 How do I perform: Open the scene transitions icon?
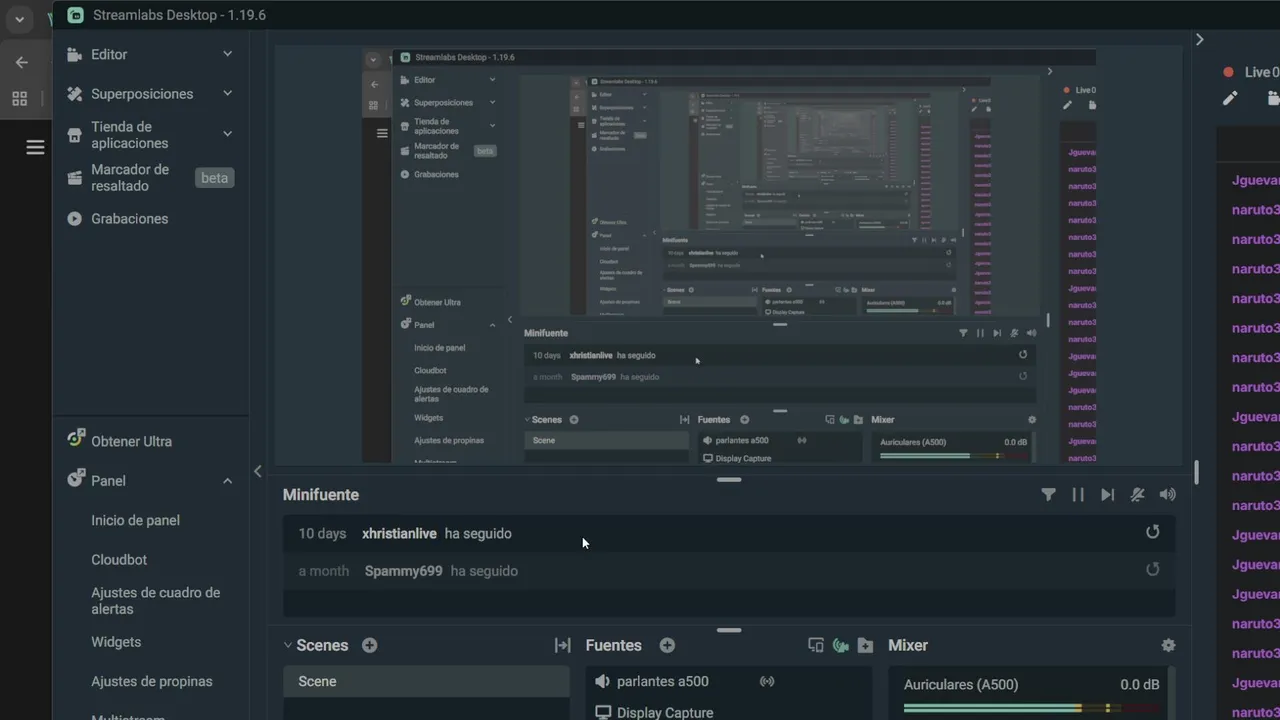(563, 645)
